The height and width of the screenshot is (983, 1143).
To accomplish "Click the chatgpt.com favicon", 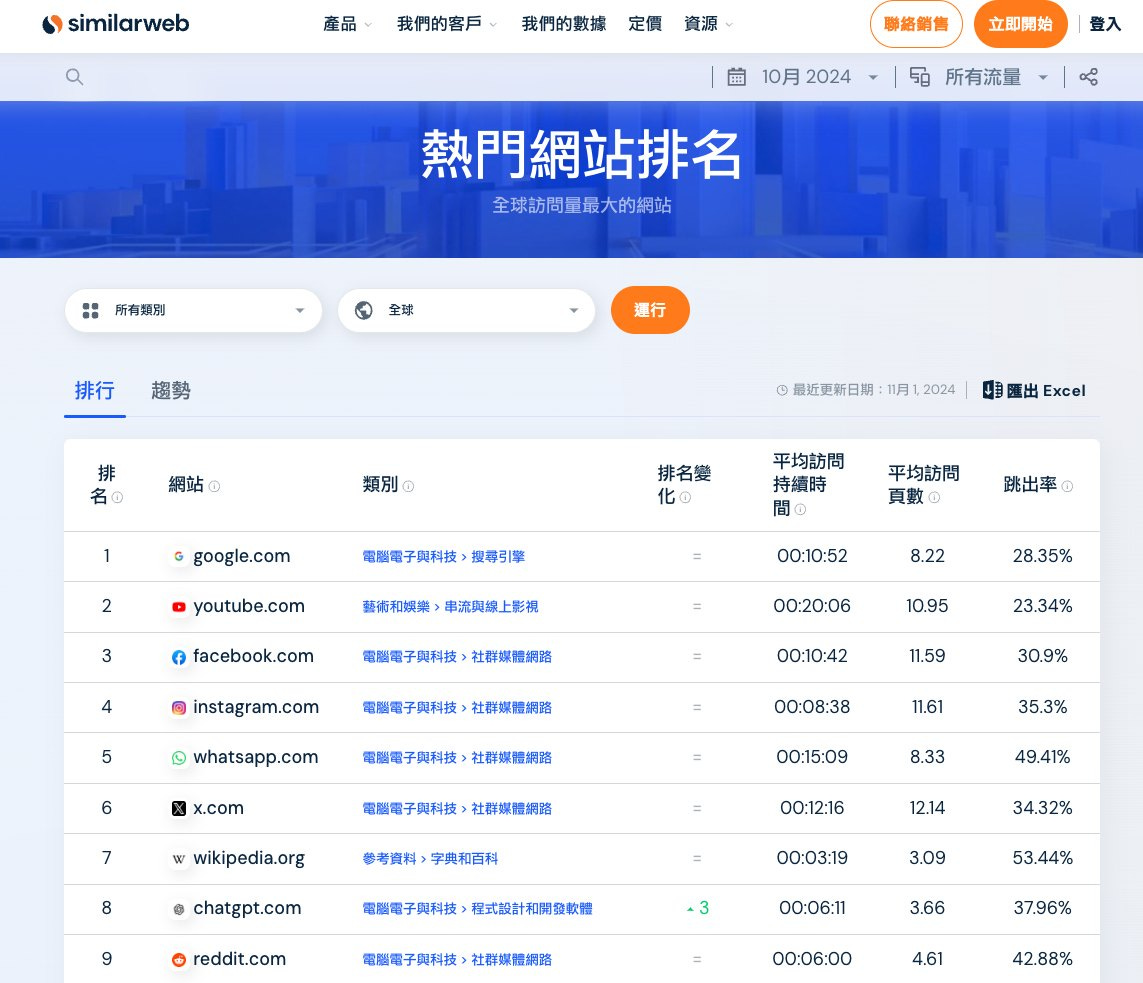I will pos(179,909).
